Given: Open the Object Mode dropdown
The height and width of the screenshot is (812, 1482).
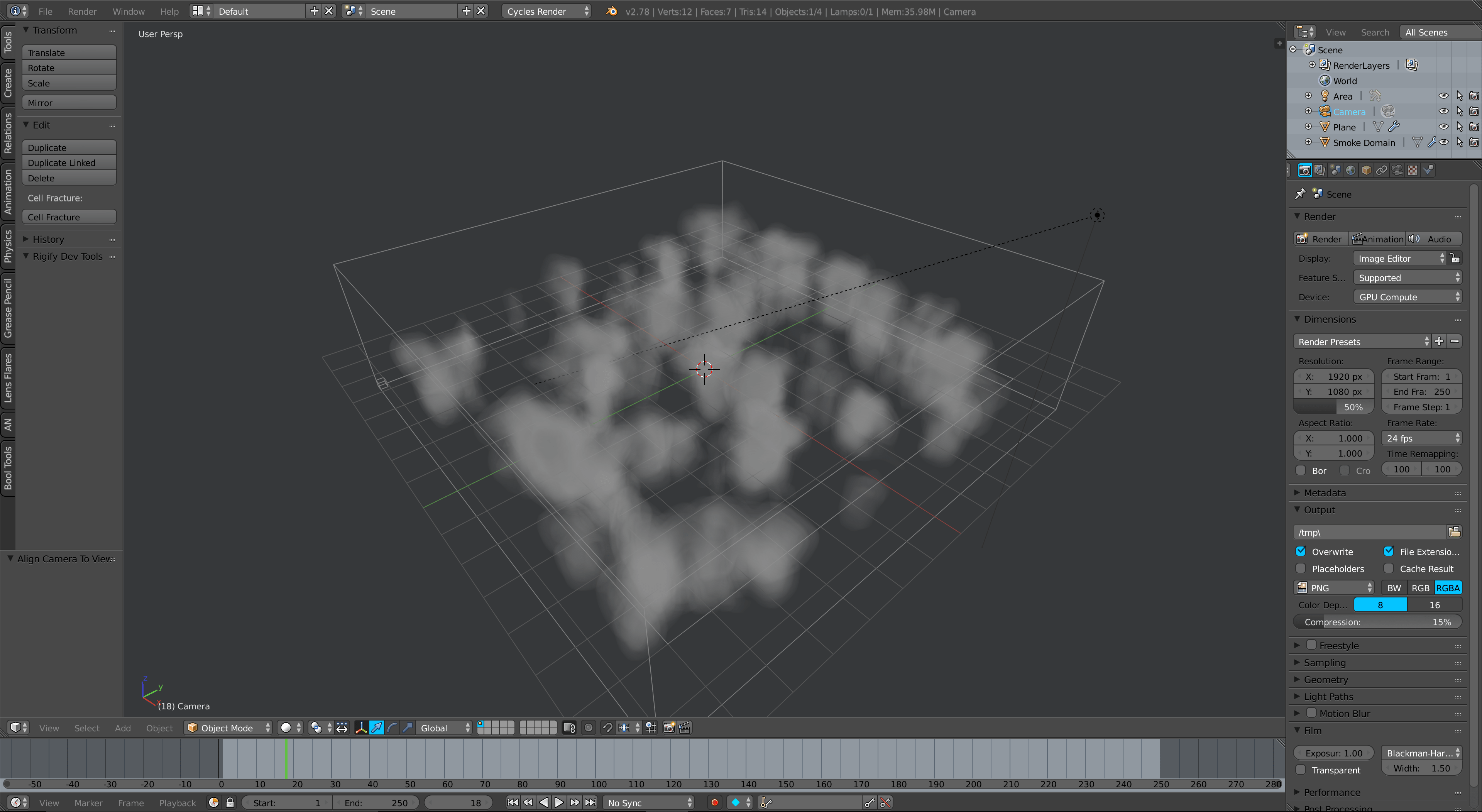Looking at the screenshot, I should tap(228, 728).
